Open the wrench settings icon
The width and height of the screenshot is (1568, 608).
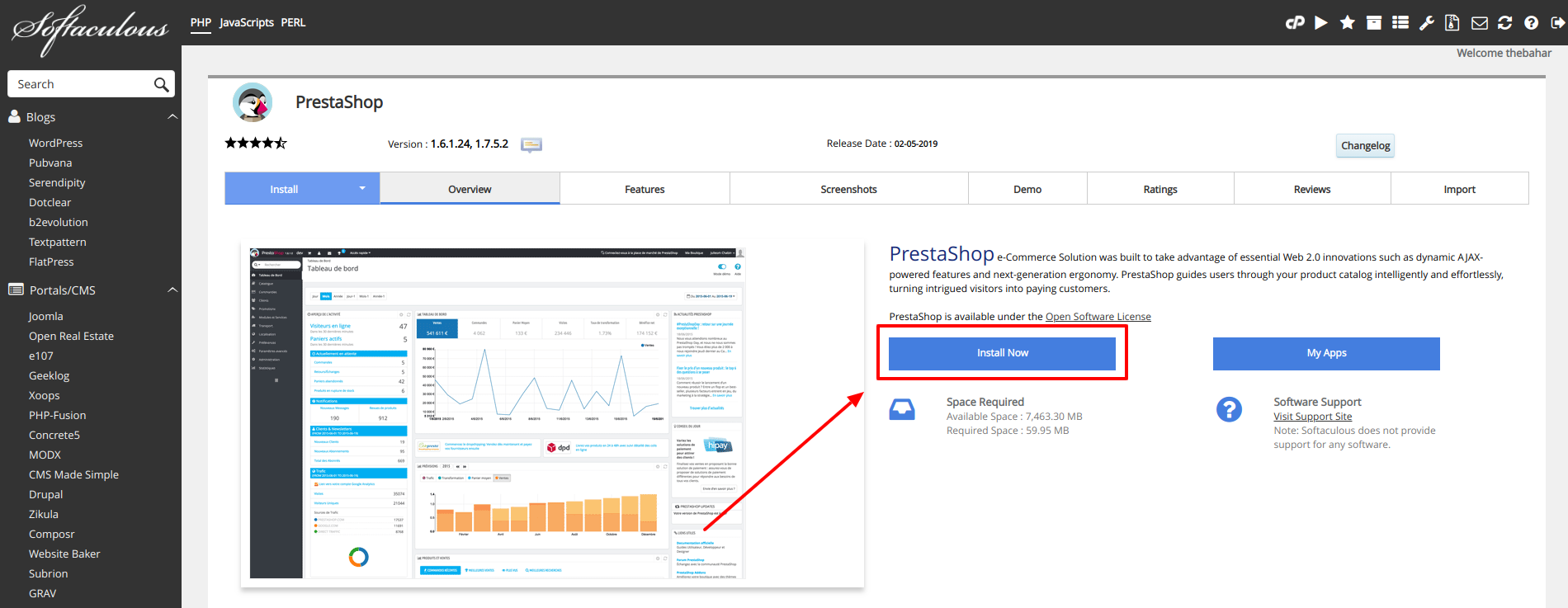pyautogui.click(x=1427, y=23)
